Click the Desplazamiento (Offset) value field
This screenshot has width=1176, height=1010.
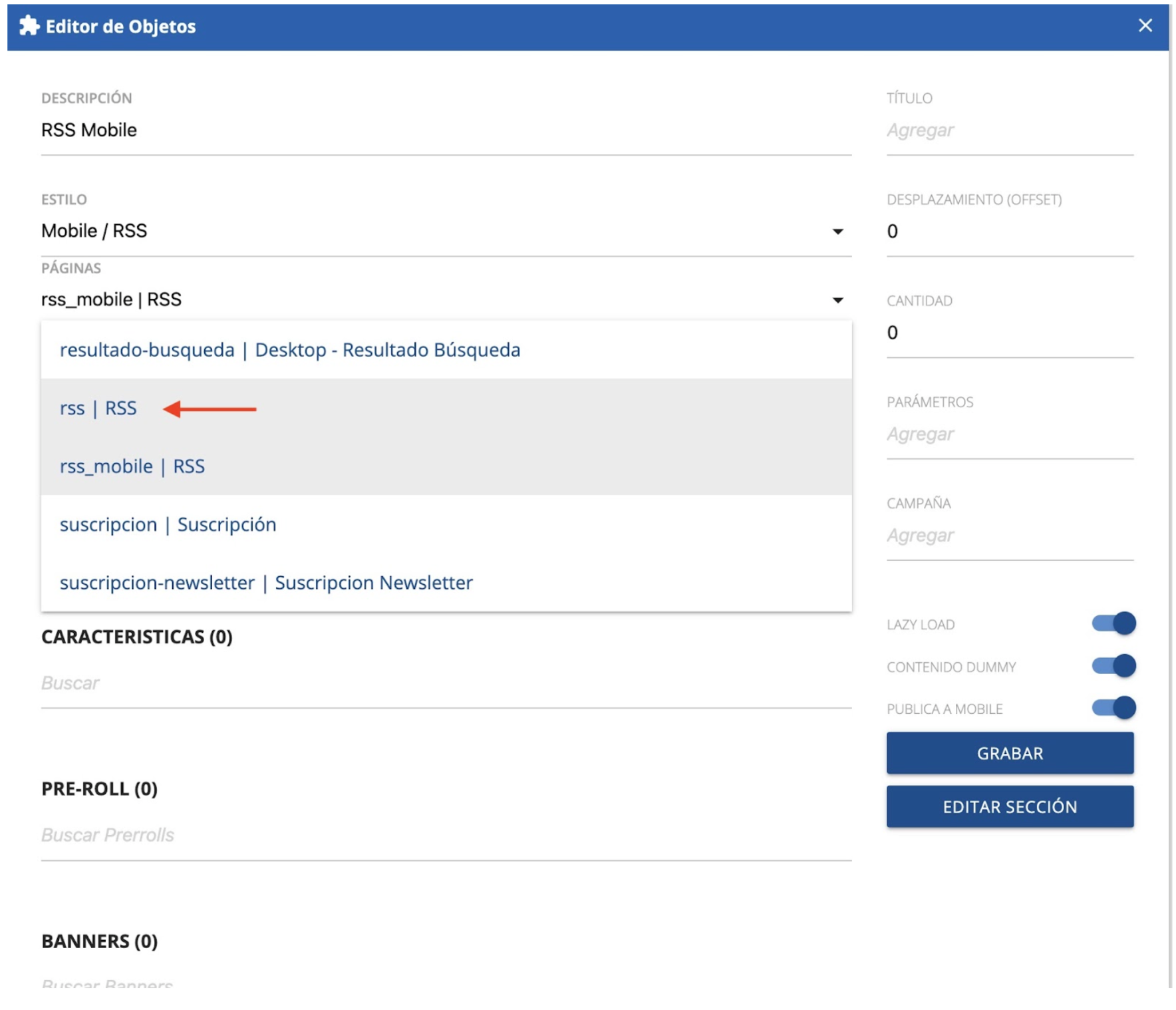1010,232
